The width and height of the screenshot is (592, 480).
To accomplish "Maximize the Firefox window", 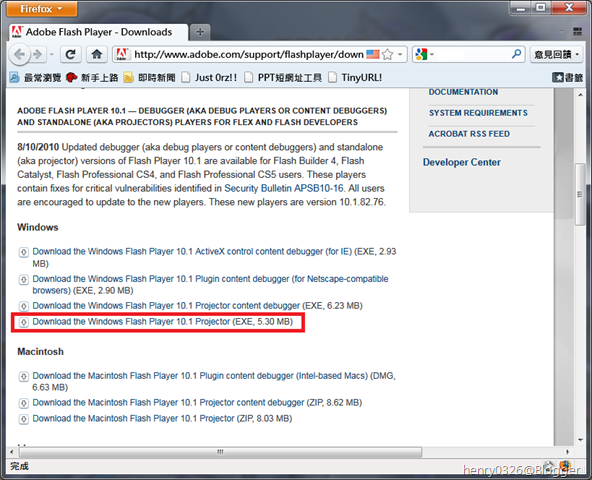I will (x=541, y=8).
